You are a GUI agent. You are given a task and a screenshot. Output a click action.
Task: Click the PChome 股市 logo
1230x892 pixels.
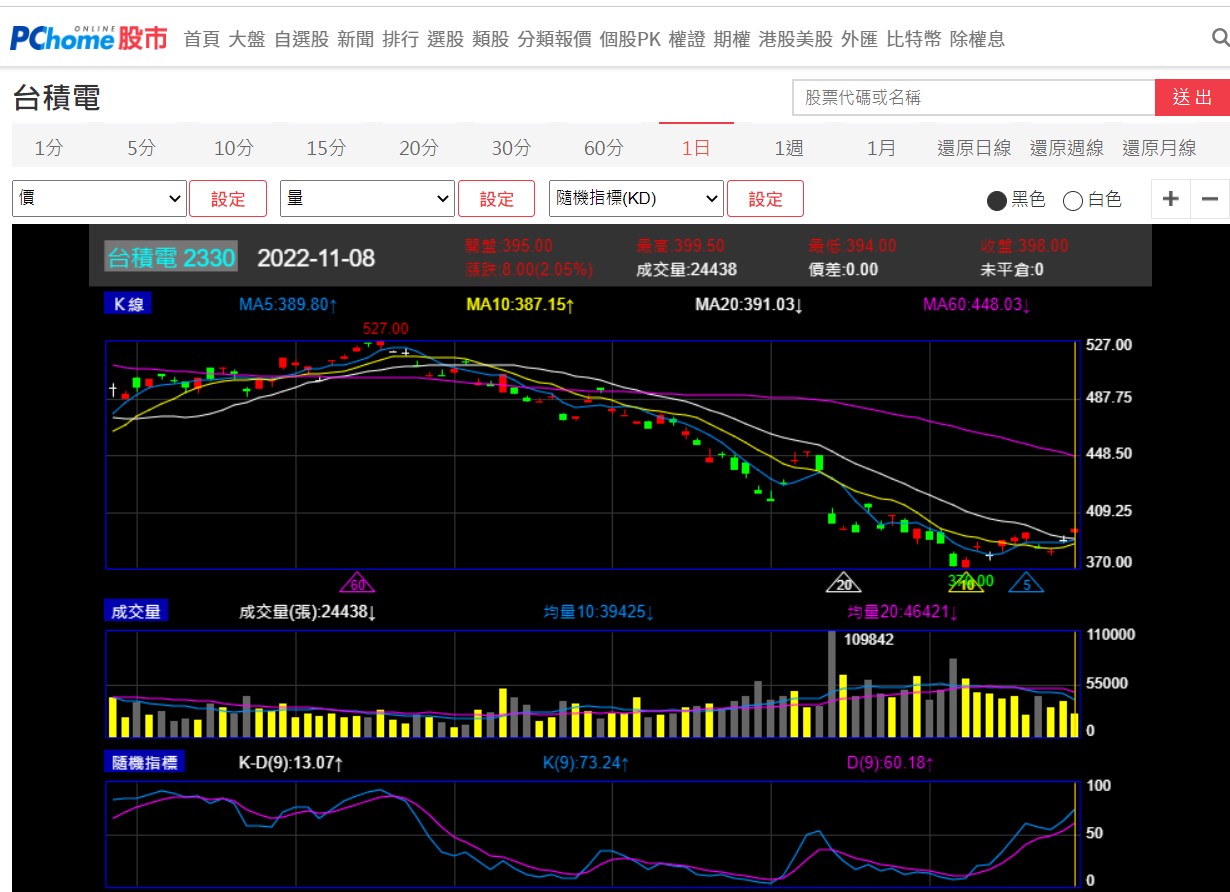(x=89, y=38)
